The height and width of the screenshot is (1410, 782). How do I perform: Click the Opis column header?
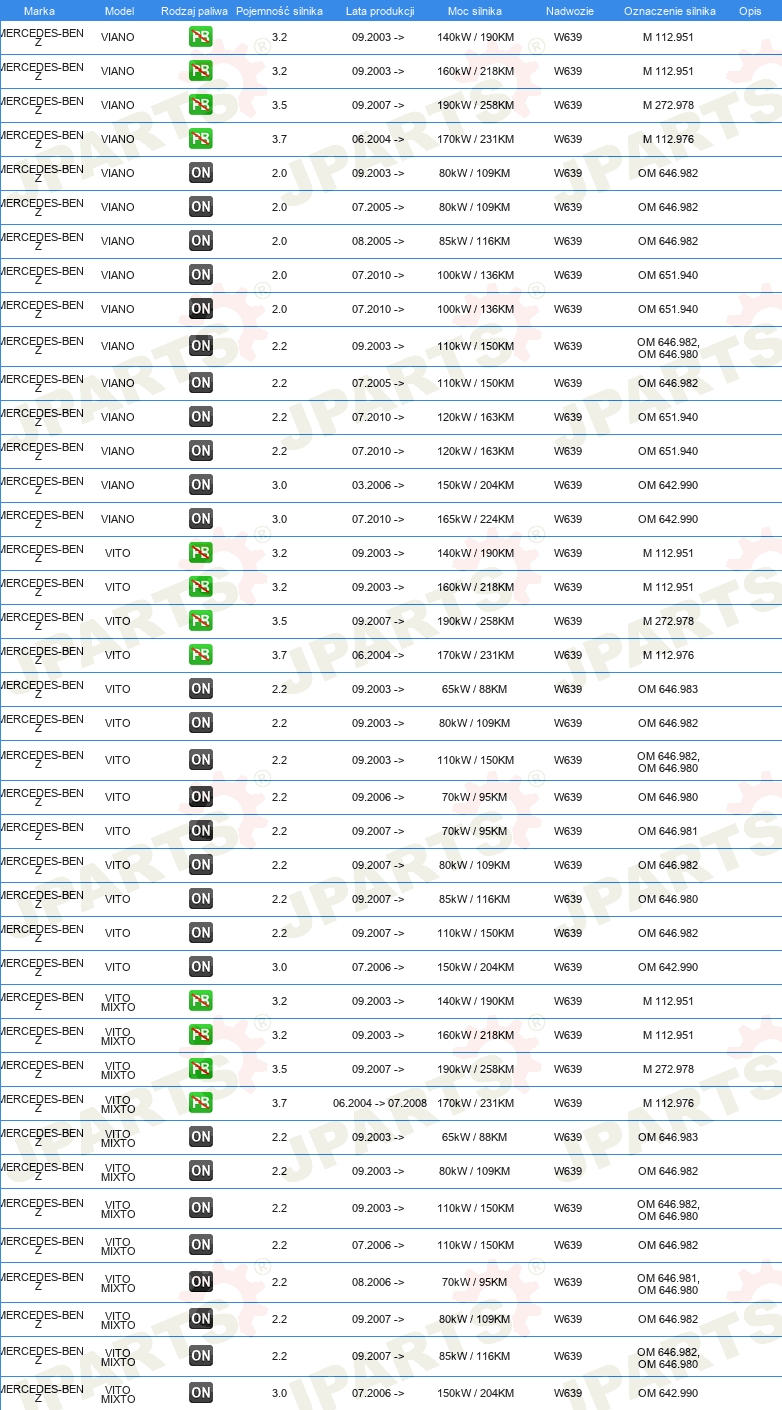coord(749,11)
